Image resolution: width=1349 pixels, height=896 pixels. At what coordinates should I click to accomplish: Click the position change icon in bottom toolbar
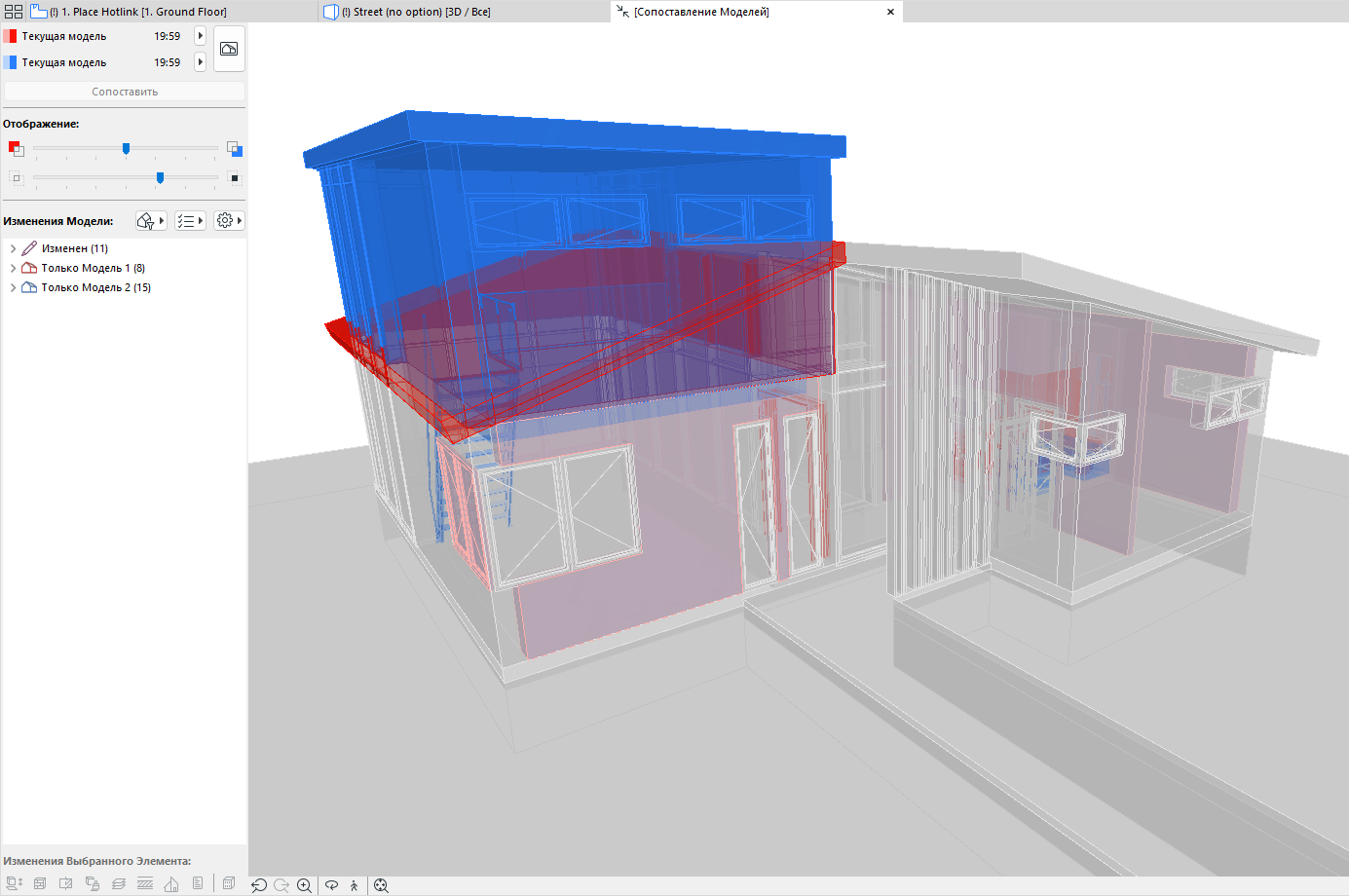(15, 883)
